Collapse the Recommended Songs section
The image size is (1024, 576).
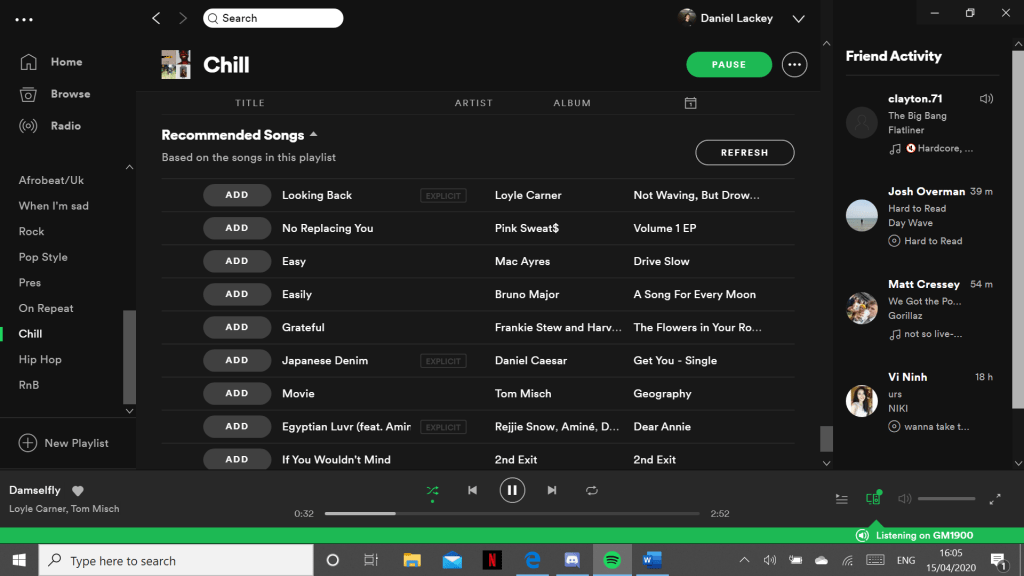point(313,135)
